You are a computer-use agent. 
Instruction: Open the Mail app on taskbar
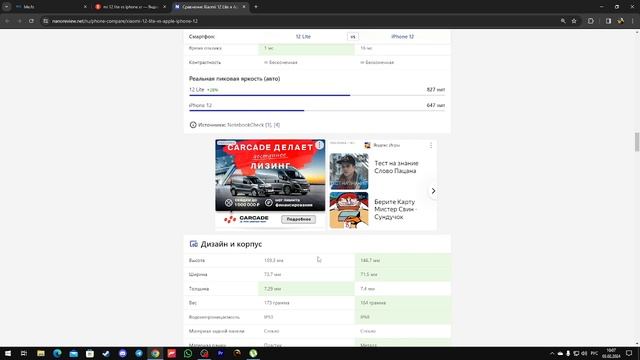tap(73, 353)
